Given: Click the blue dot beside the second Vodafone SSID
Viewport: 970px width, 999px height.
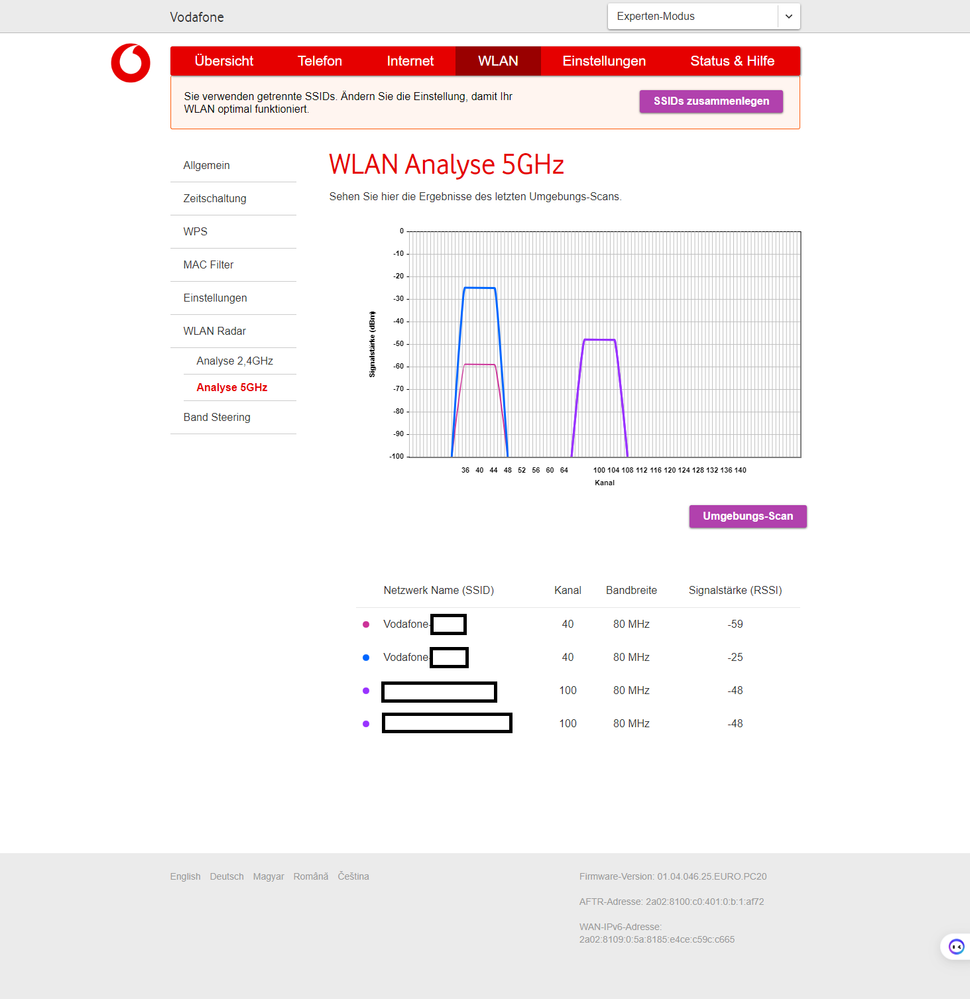Looking at the screenshot, I should (x=366, y=657).
